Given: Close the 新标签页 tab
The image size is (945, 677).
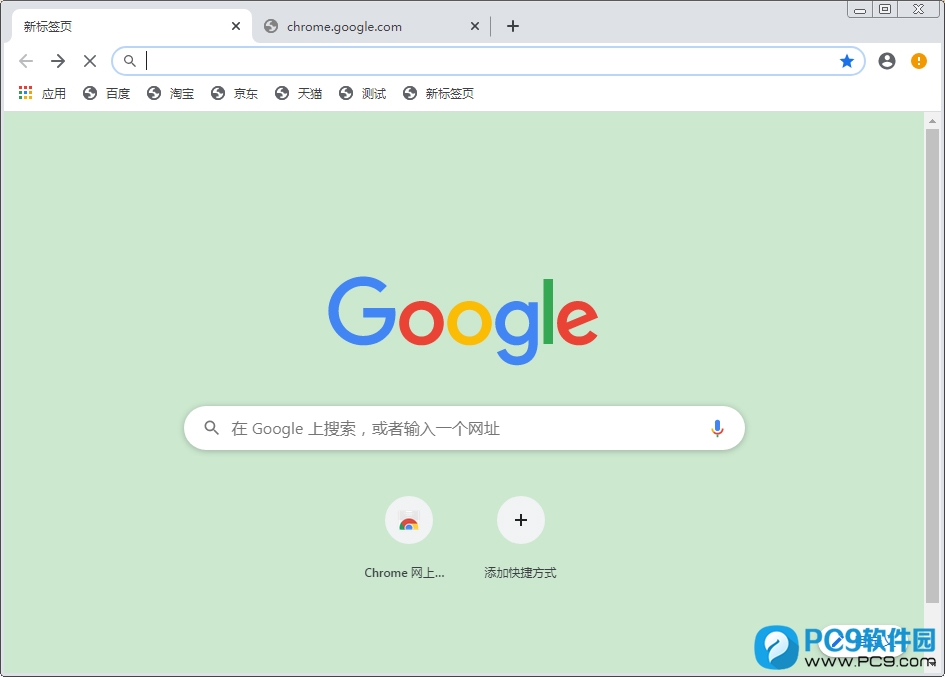Looking at the screenshot, I should [x=236, y=26].
